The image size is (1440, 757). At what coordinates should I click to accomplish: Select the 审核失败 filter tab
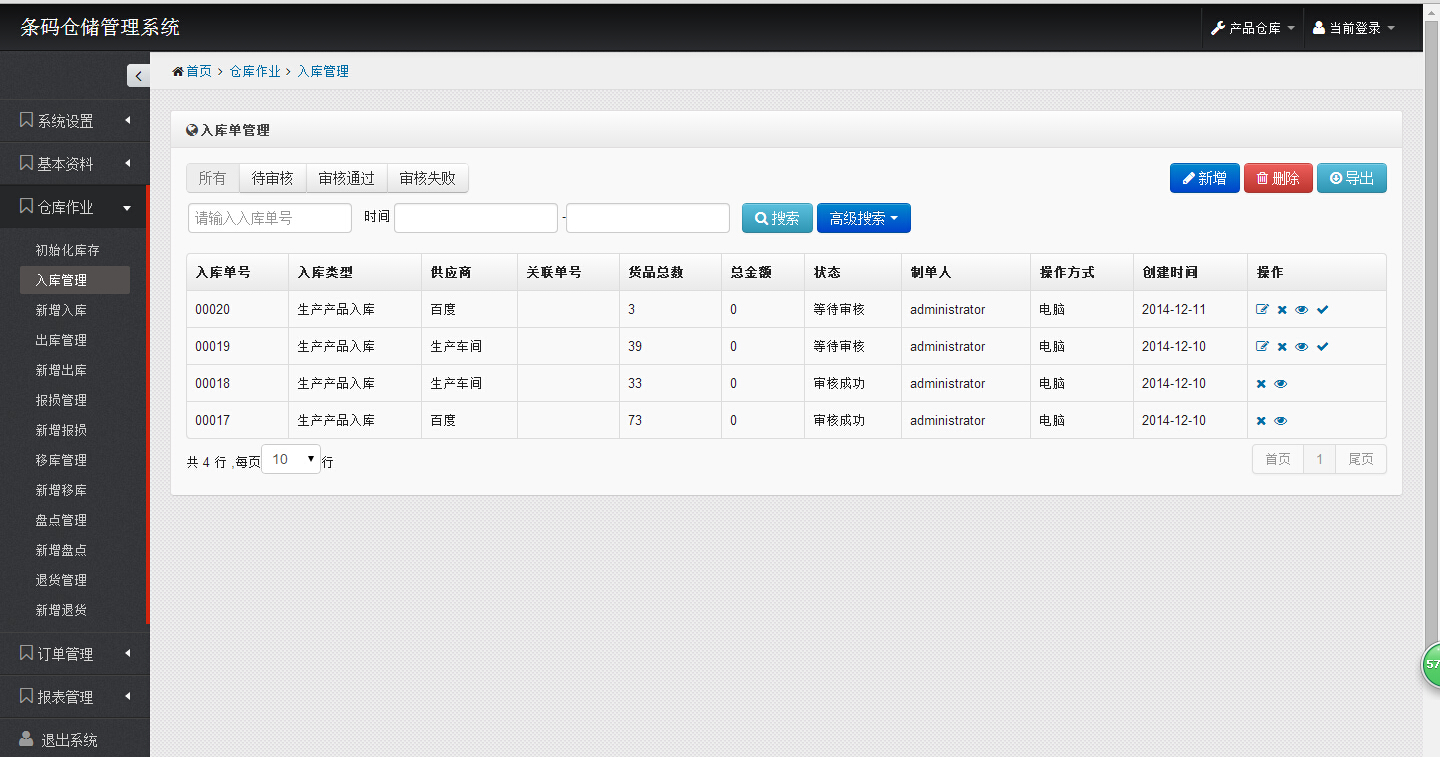427,178
